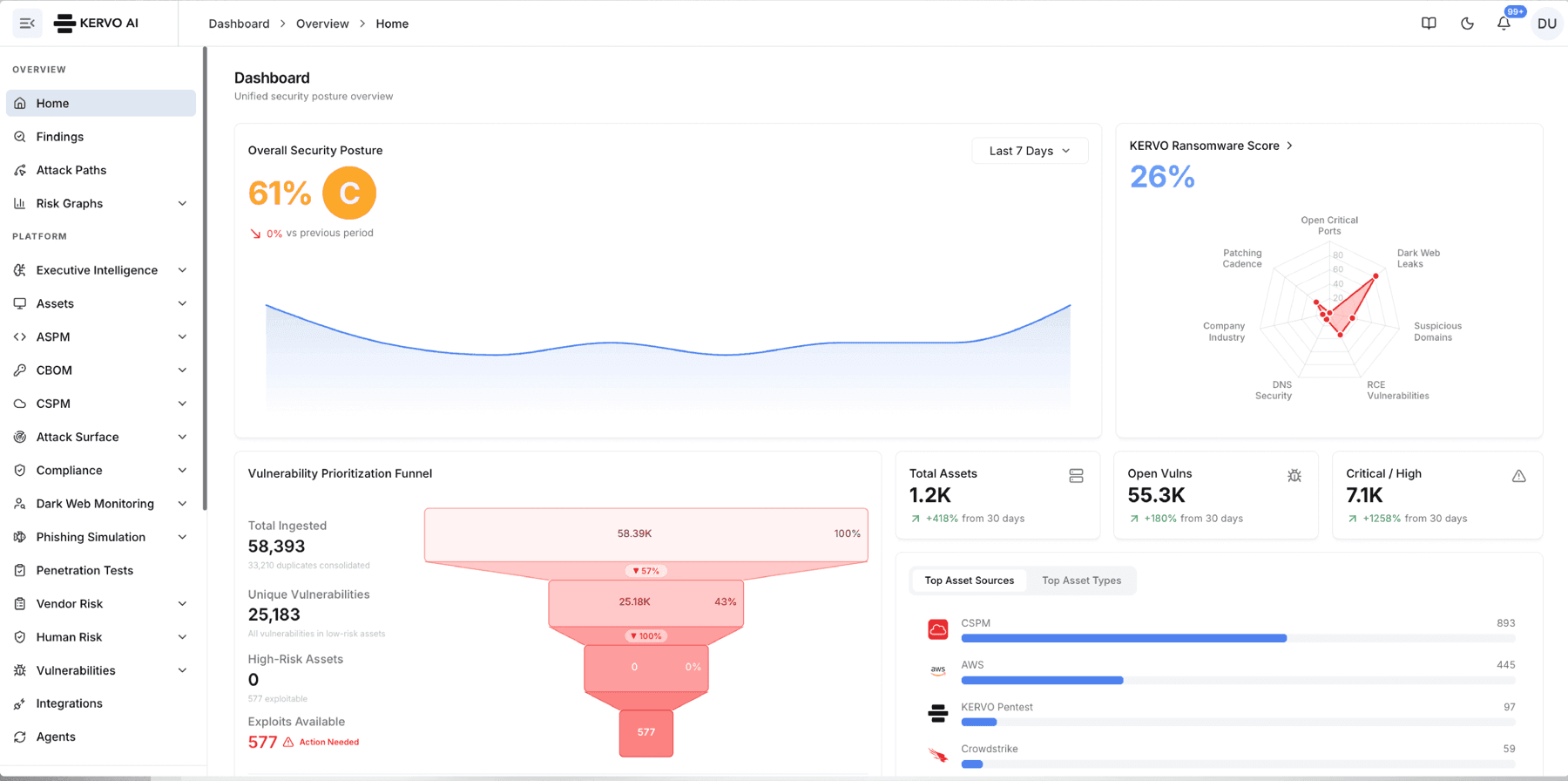Click the Assets monitor icon

click(x=20, y=303)
